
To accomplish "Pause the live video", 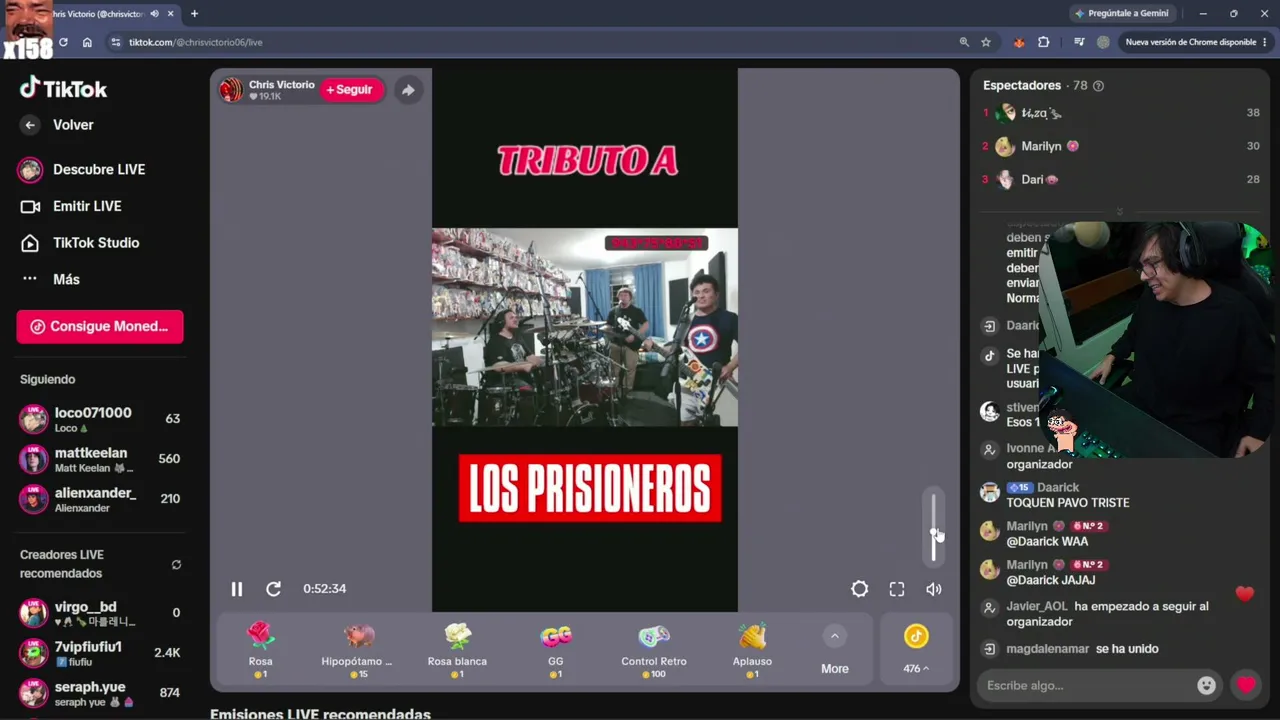I will (x=237, y=589).
